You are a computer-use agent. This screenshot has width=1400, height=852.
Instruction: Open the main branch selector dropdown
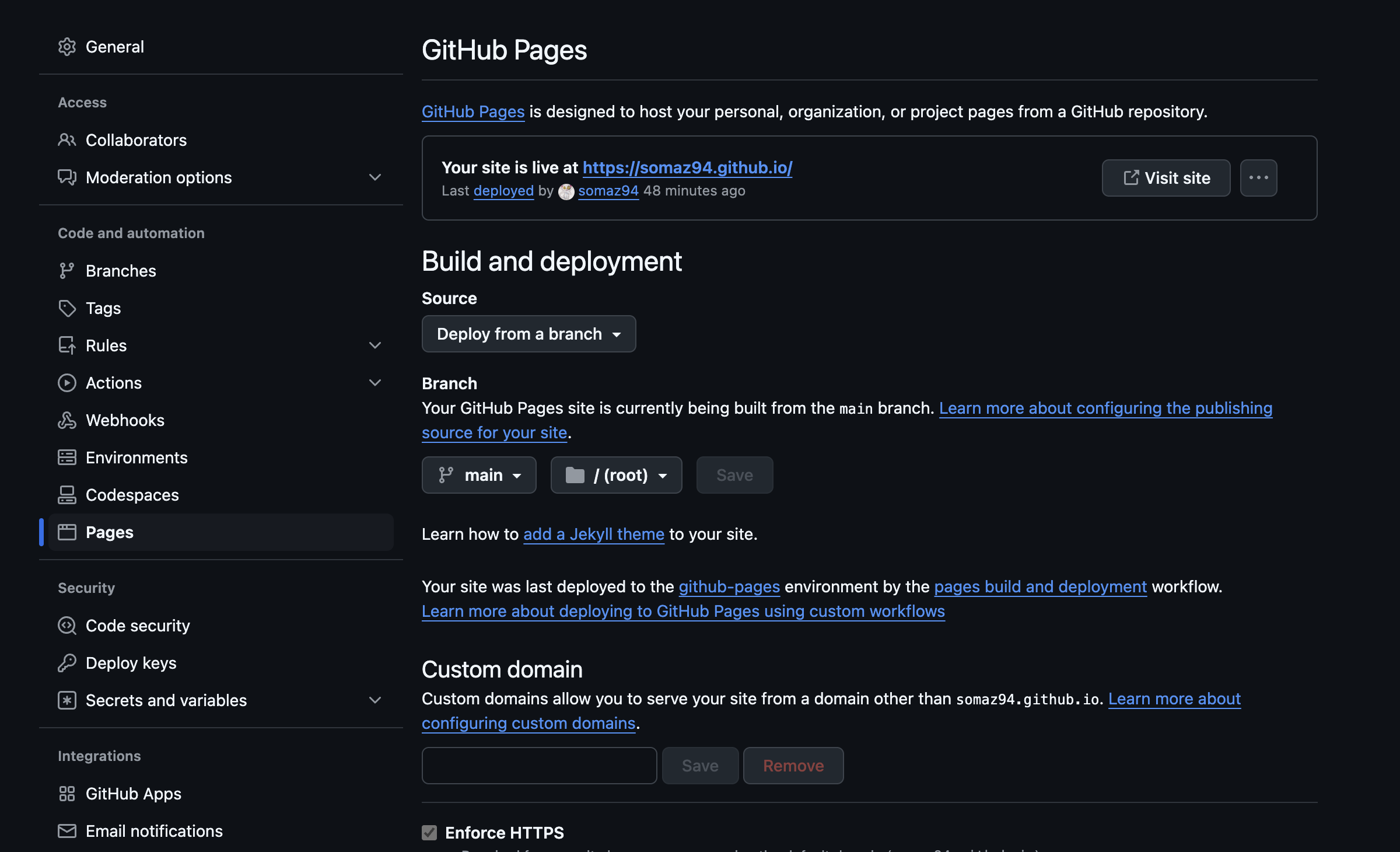[x=479, y=475]
